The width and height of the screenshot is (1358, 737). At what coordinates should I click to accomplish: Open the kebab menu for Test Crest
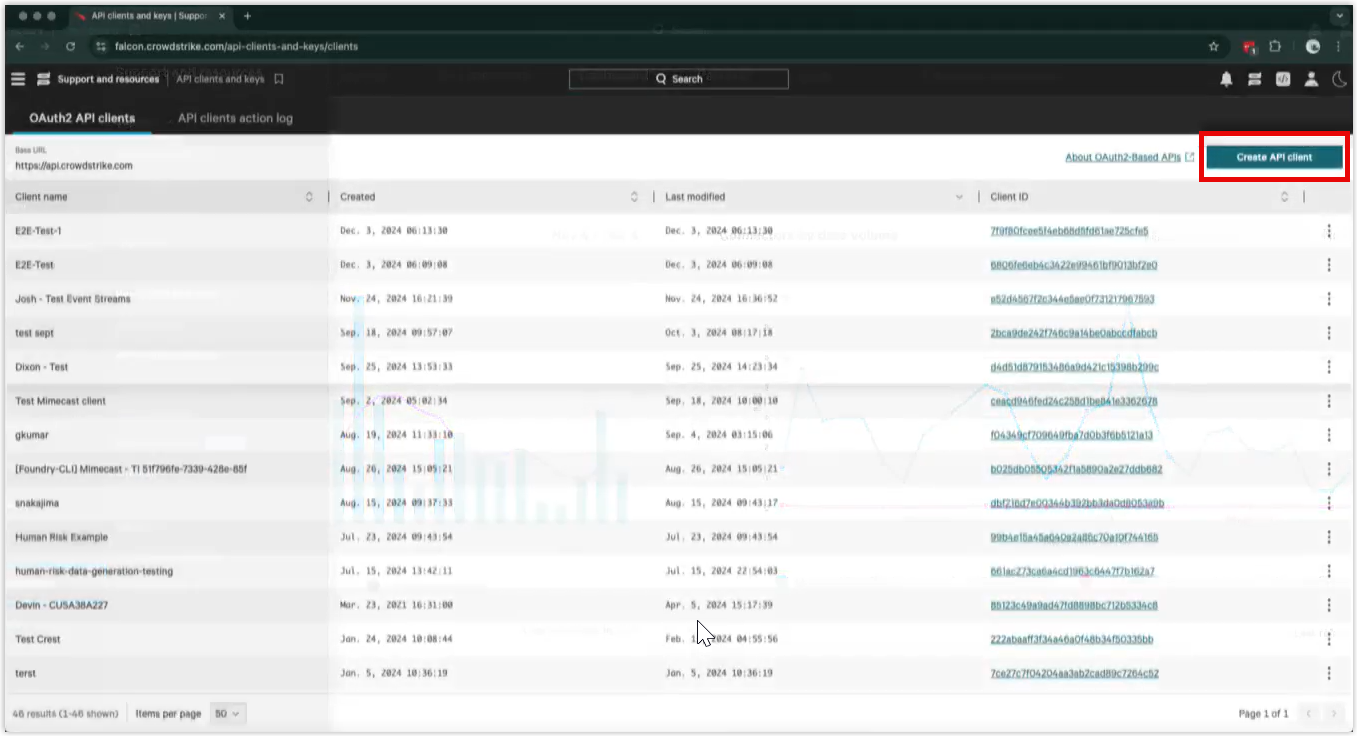[x=1330, y=638]
